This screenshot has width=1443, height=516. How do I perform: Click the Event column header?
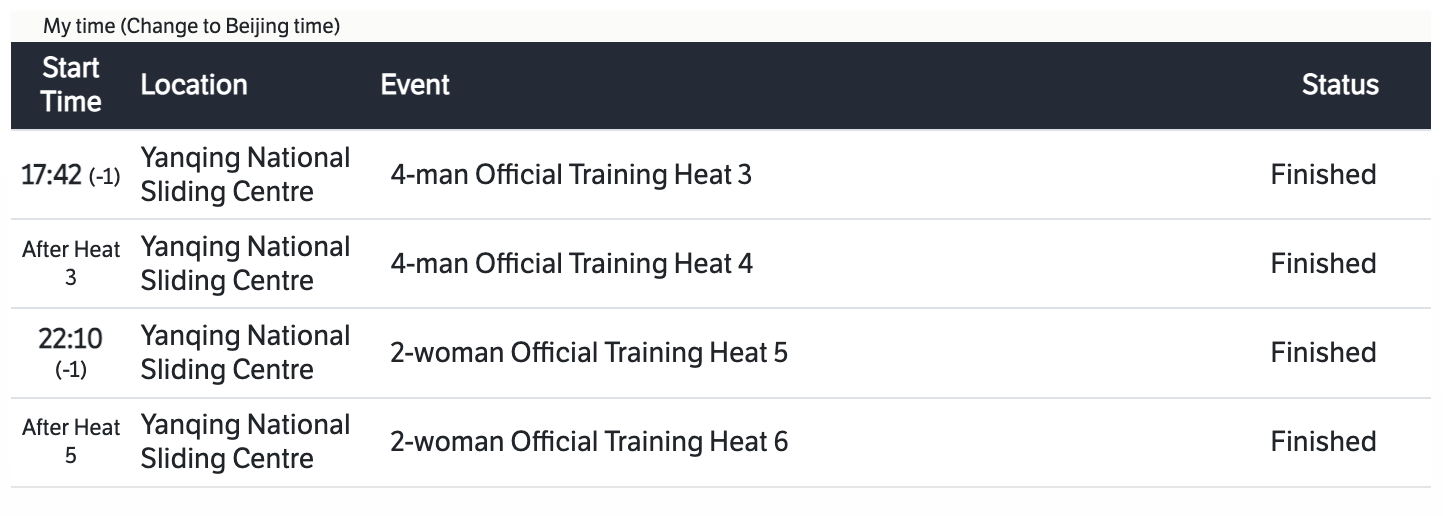[x=415, y=85]
